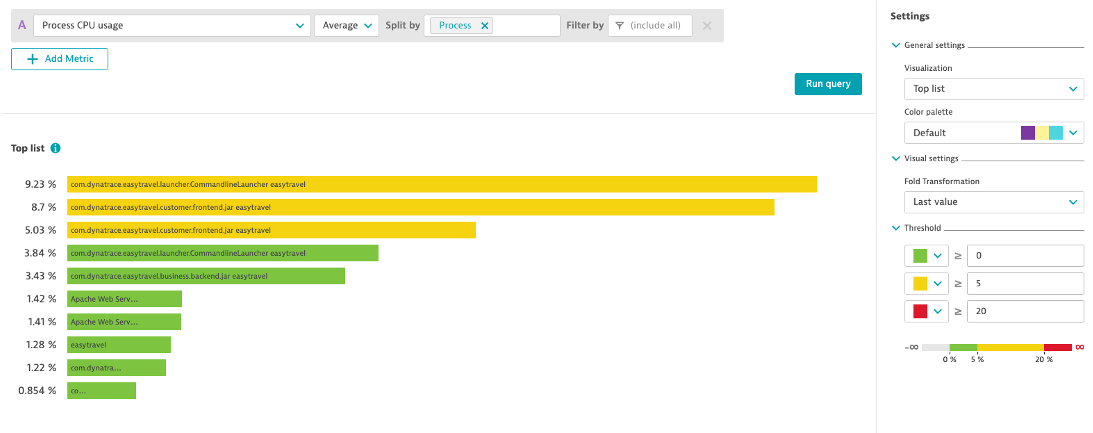Open the Fold Transformation Last value dropdown
Viewport: 1093px width, 433px height.
click(994, 202)
